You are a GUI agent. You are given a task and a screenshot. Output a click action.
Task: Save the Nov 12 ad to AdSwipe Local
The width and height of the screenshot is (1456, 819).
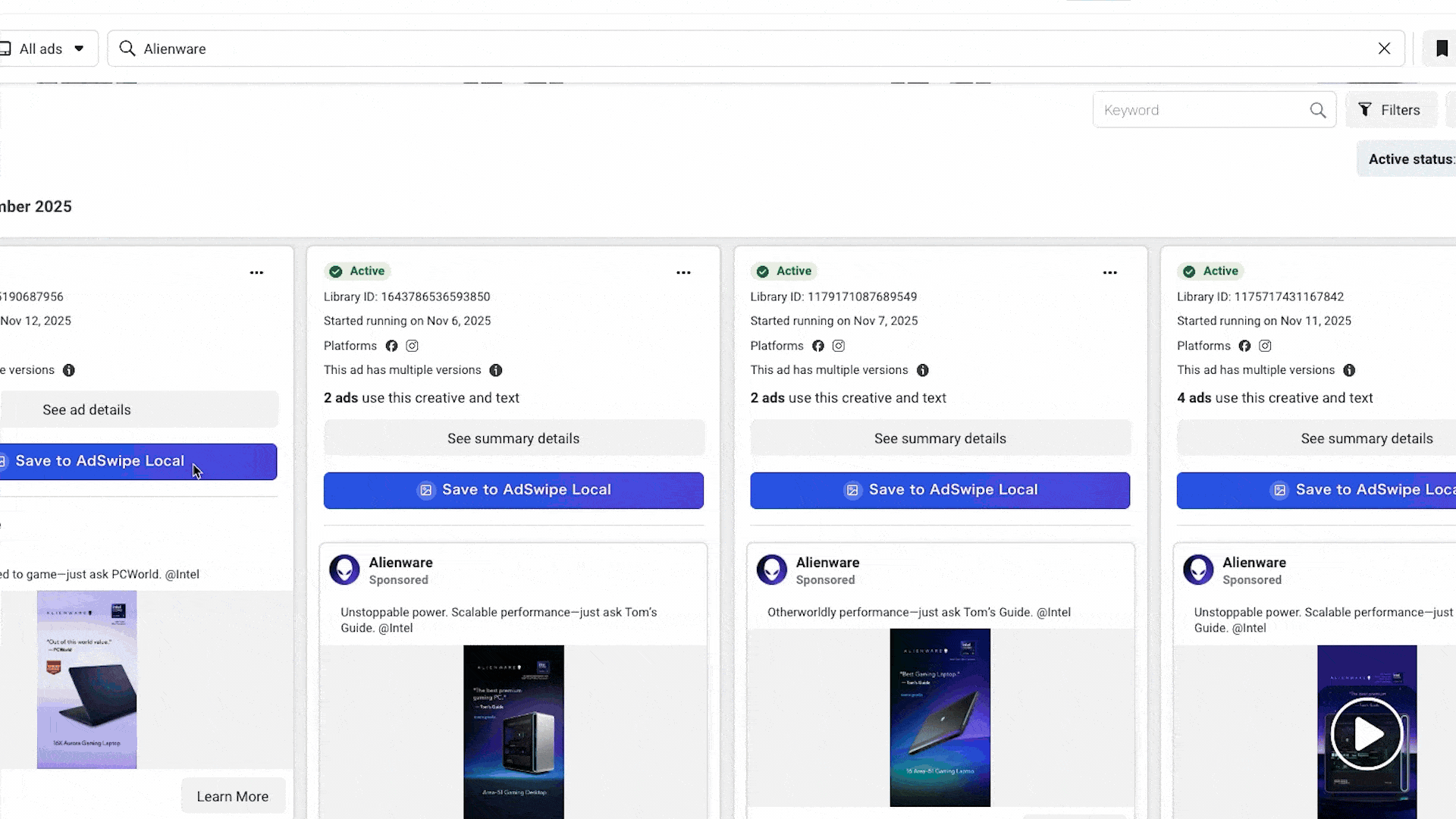tap(138, 461)
